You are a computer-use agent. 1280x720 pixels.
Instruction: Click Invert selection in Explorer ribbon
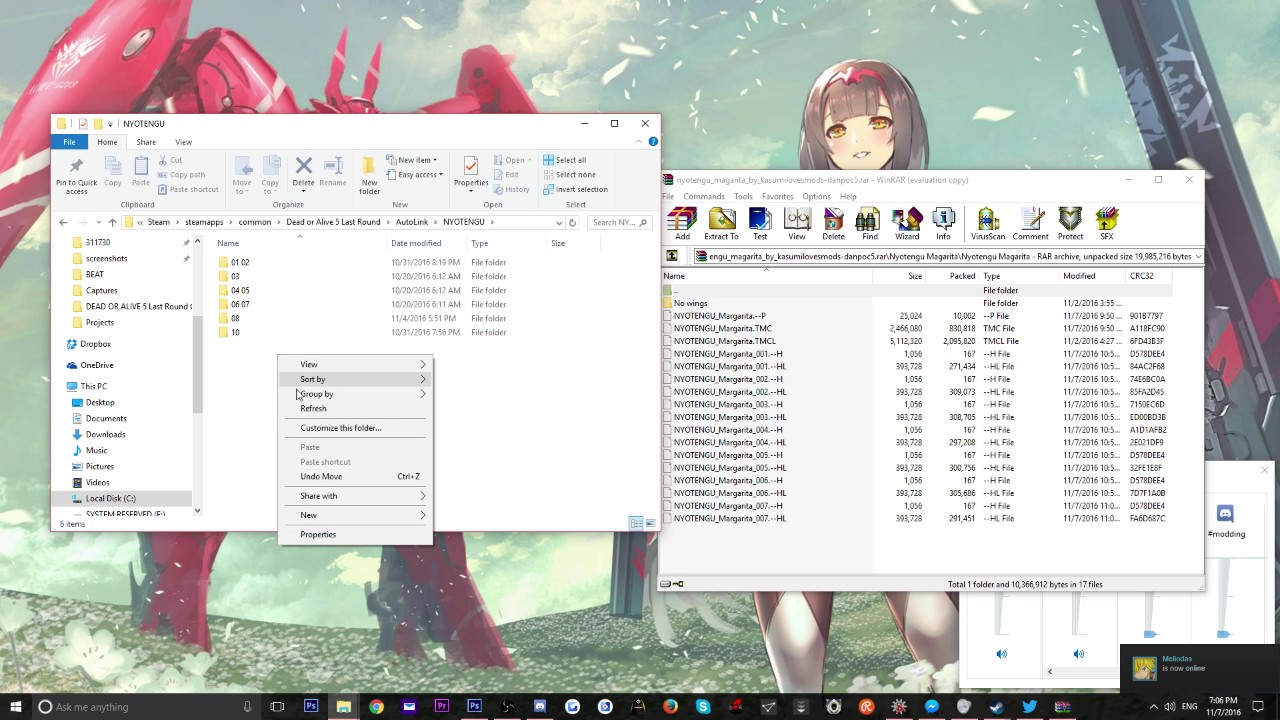pos(575,189)
